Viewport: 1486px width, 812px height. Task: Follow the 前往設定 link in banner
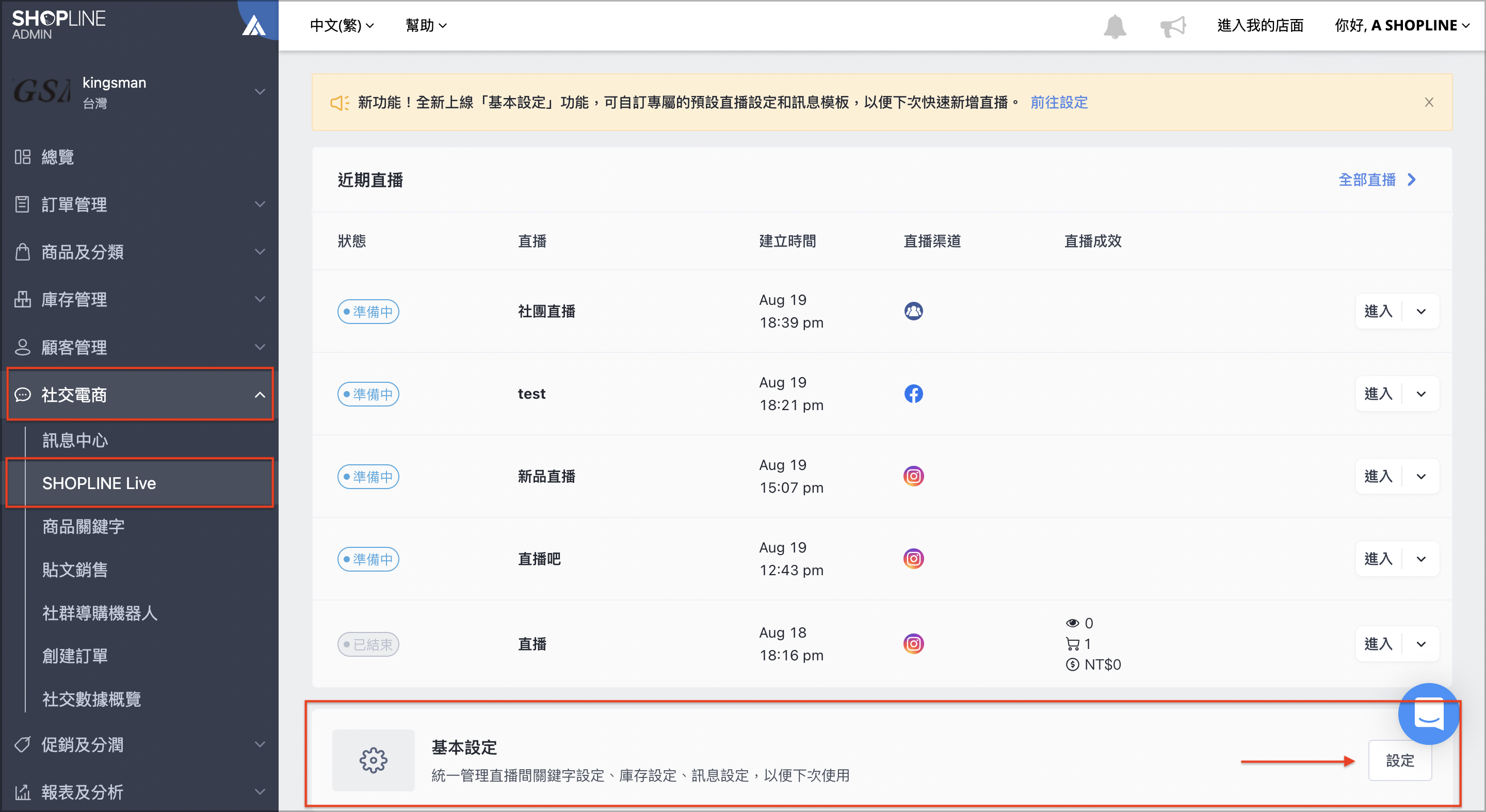(x=1059, y=102)
